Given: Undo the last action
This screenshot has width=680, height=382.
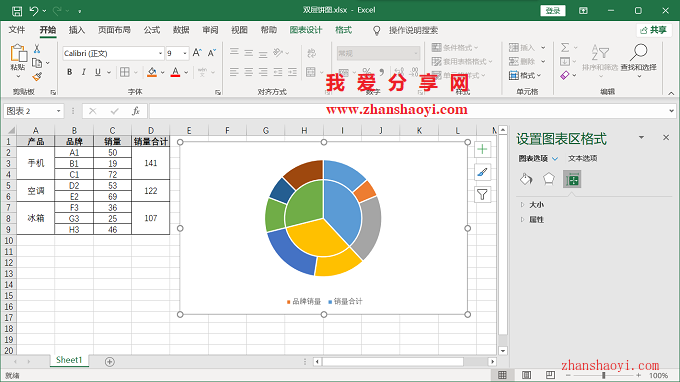Looking at the screenshot, I should 34,11.
